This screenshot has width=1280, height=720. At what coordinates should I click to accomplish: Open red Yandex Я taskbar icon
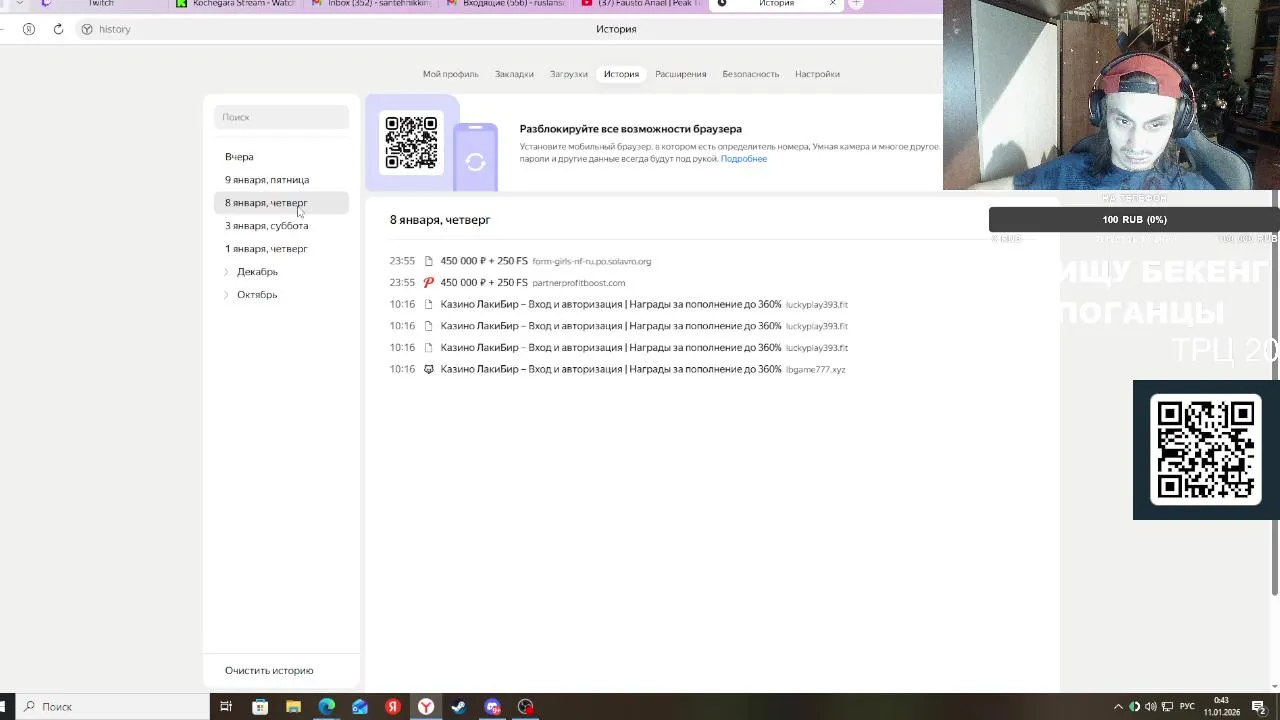393,707
